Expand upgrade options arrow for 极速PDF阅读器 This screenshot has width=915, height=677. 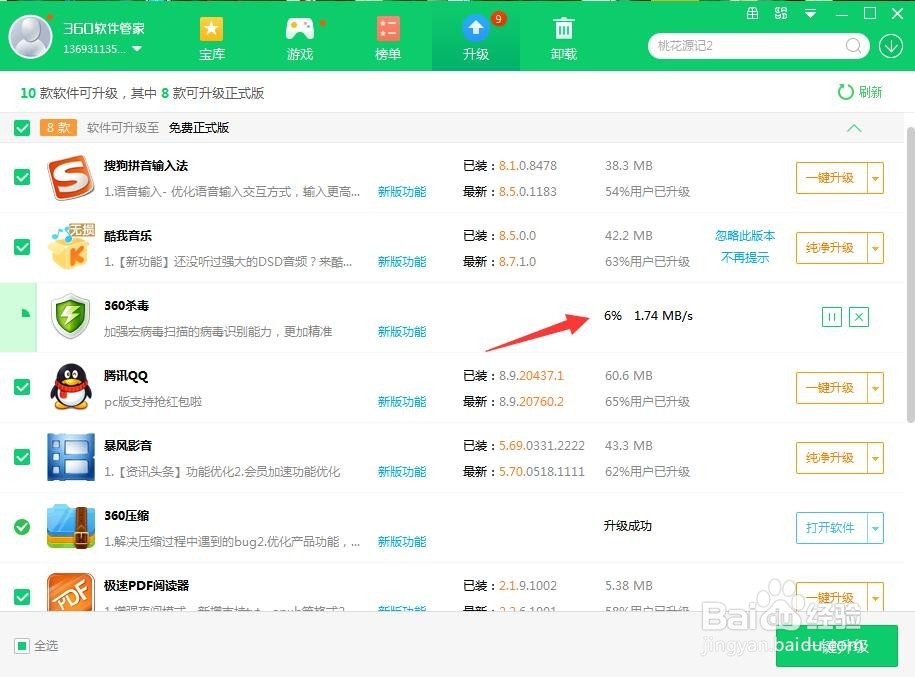tap(875, 597)
